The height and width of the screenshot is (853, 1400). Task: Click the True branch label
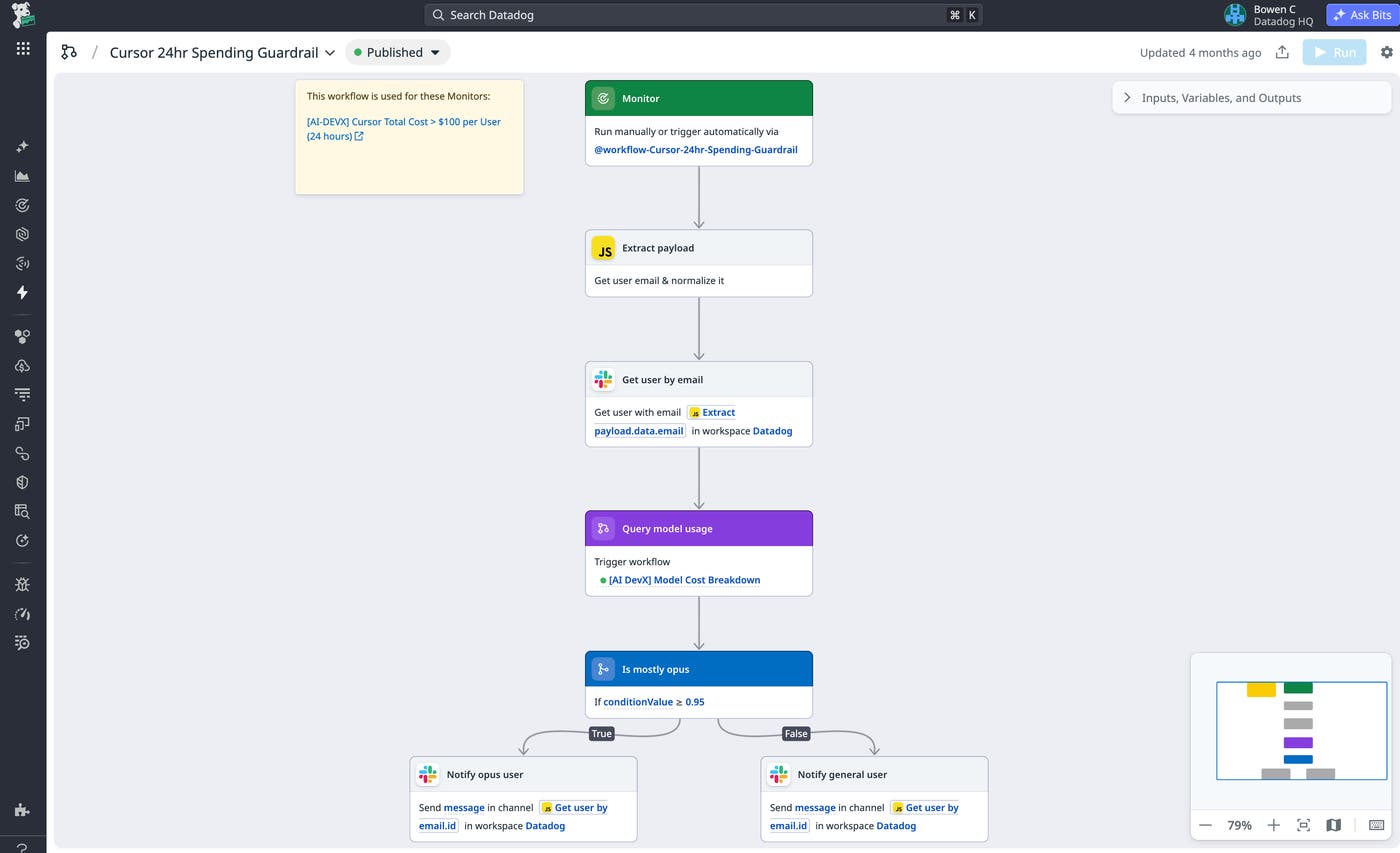pos(601,734)
